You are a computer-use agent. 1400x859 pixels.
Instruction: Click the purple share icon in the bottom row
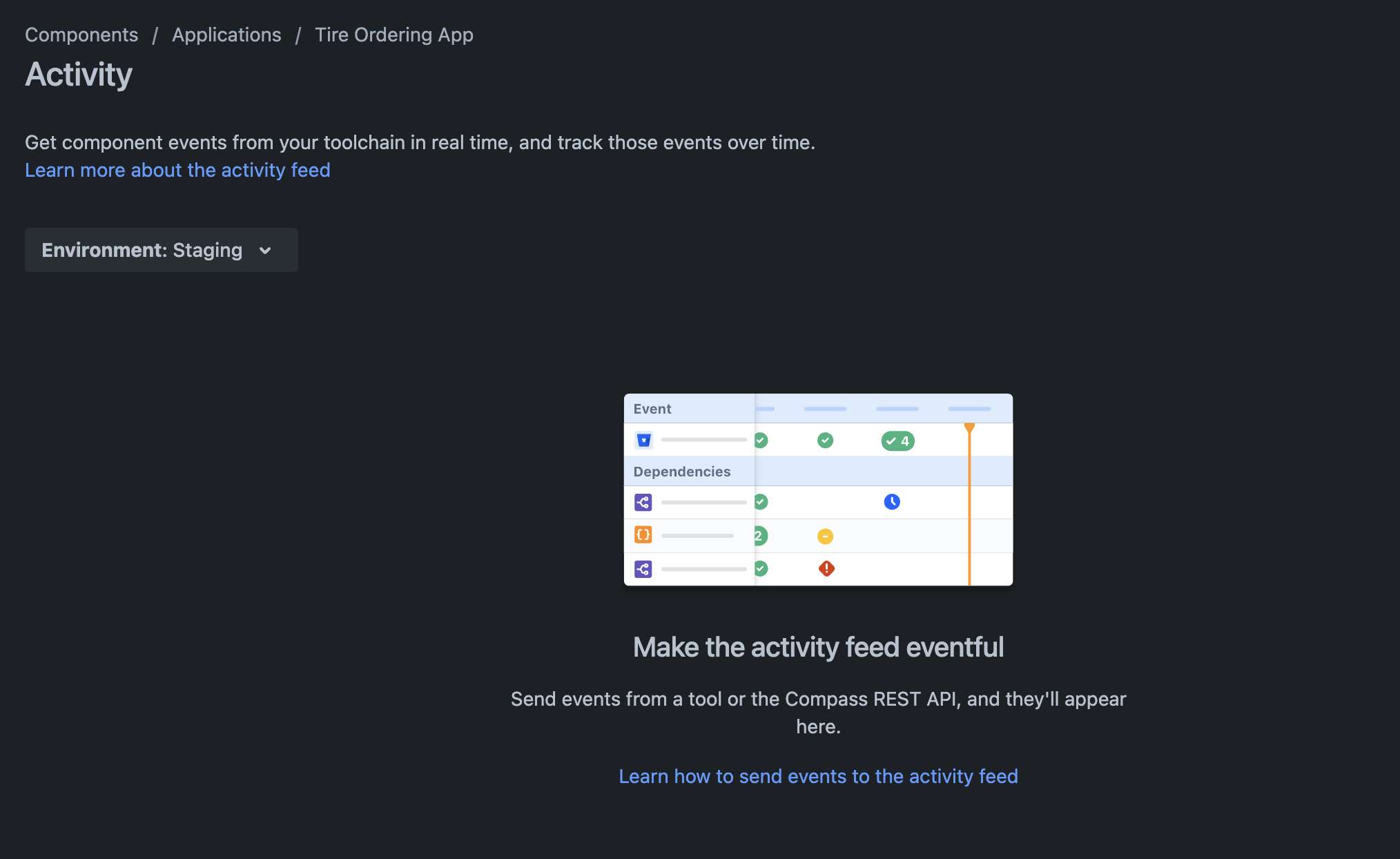643,569
